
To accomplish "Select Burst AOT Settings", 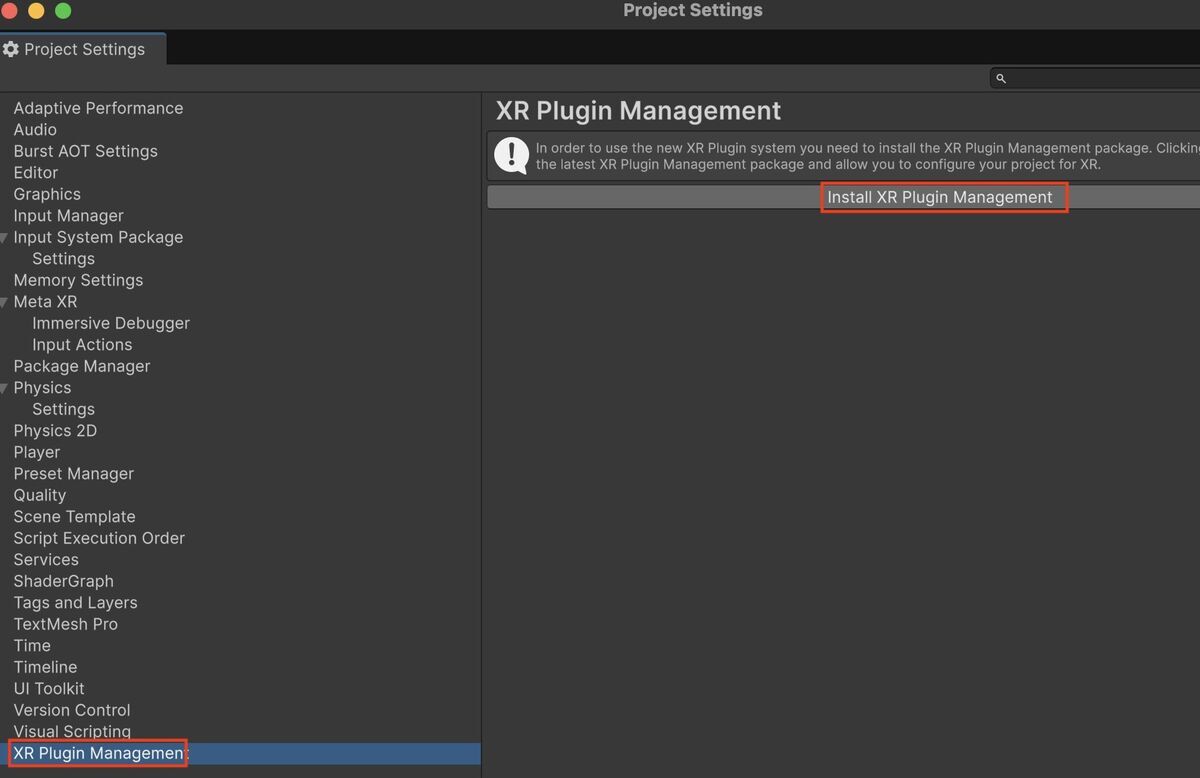I will [x=85, y=151].
